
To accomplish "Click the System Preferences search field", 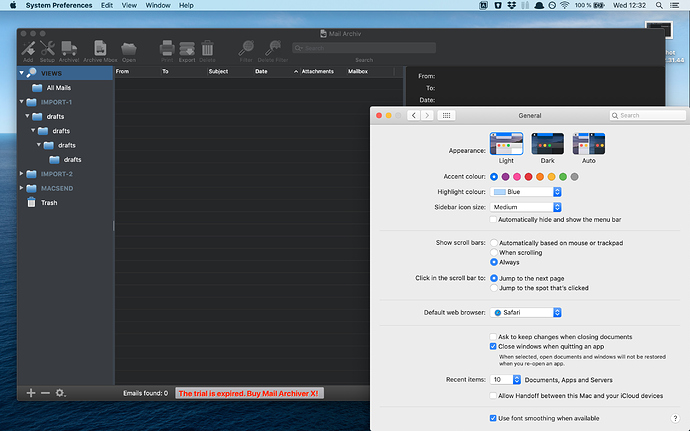I will pyautogui.click(x=648, y=115).
